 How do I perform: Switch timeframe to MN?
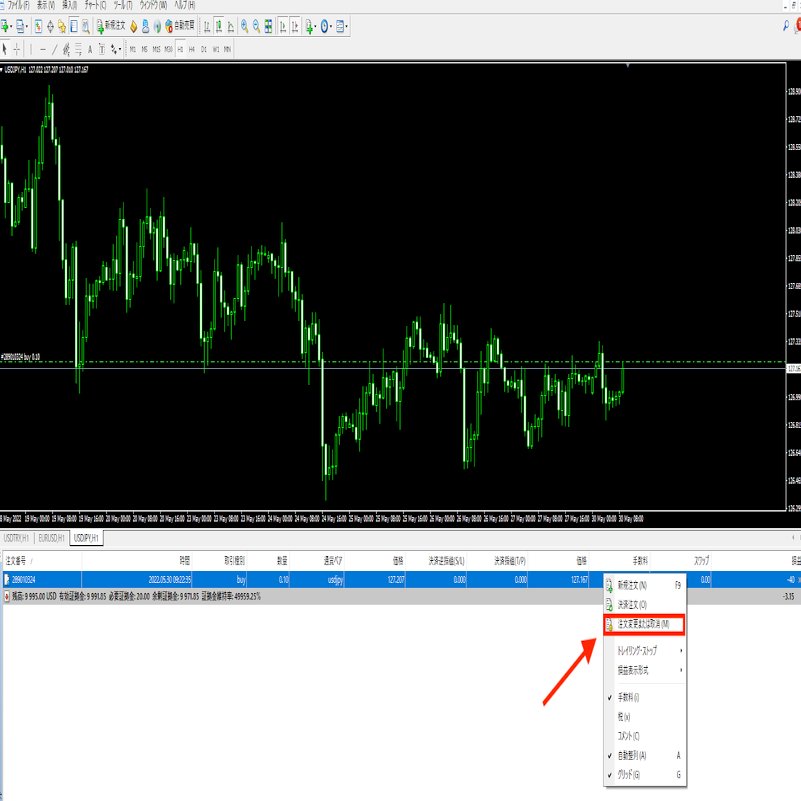coord(227,49)
